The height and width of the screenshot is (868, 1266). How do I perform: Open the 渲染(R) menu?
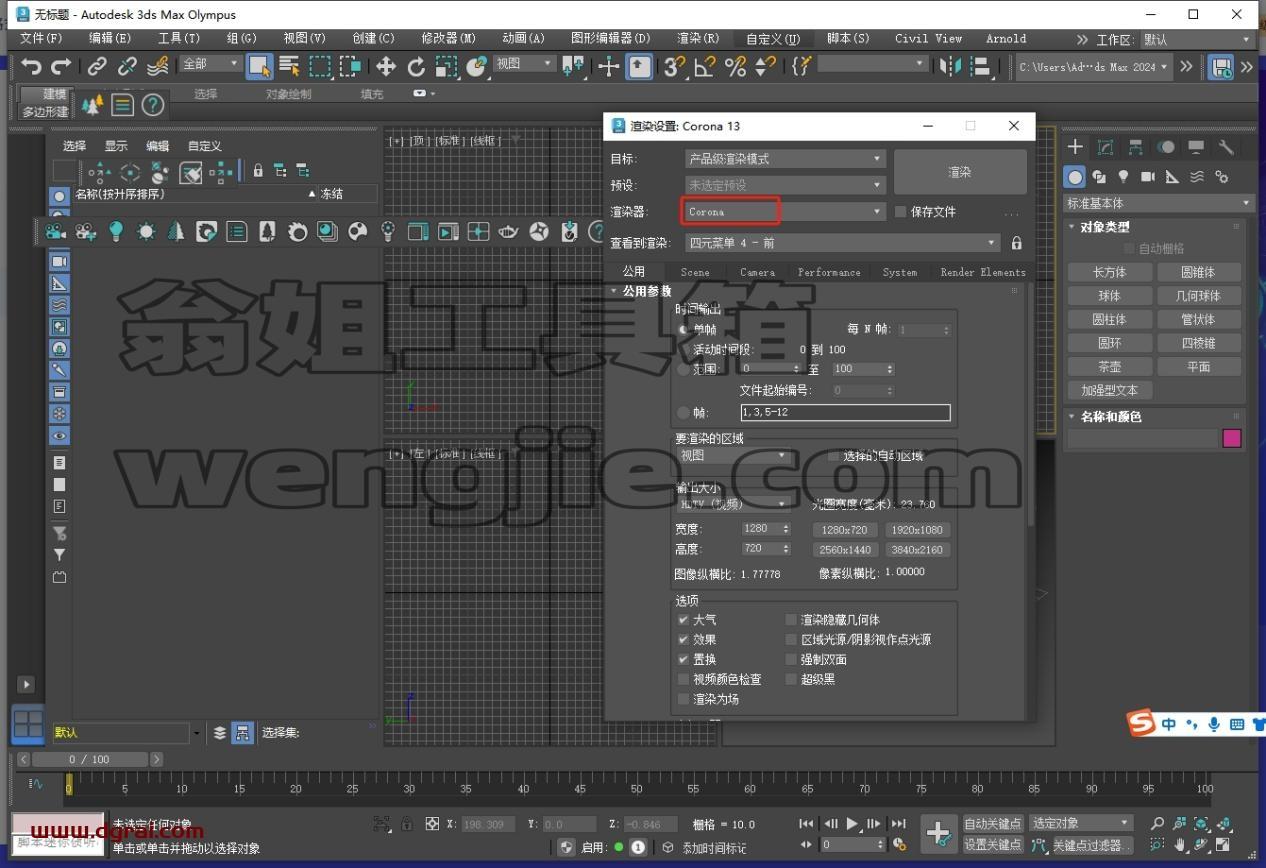click(x=698, y=39)
